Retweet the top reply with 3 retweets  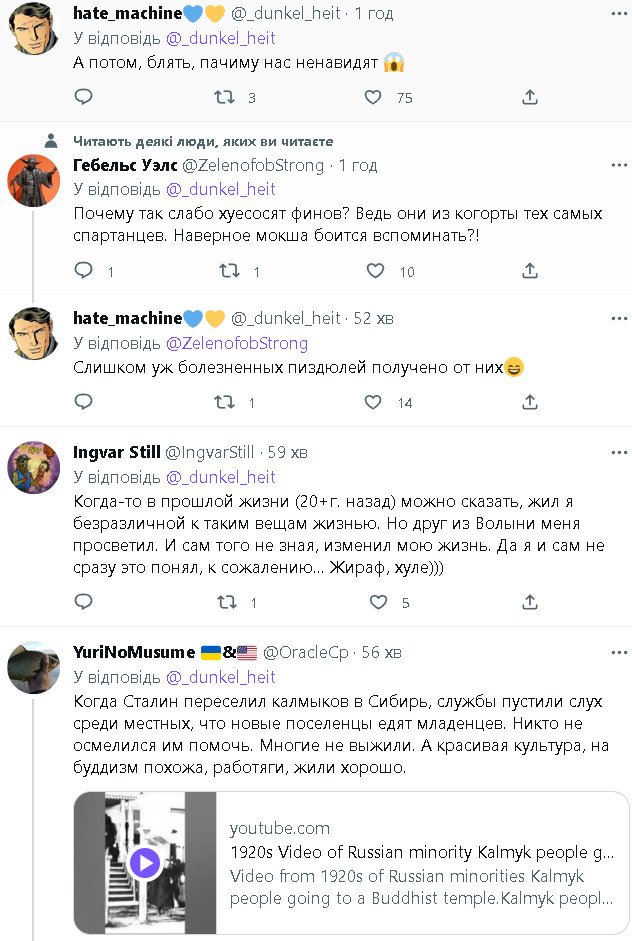tap(226, 97)
